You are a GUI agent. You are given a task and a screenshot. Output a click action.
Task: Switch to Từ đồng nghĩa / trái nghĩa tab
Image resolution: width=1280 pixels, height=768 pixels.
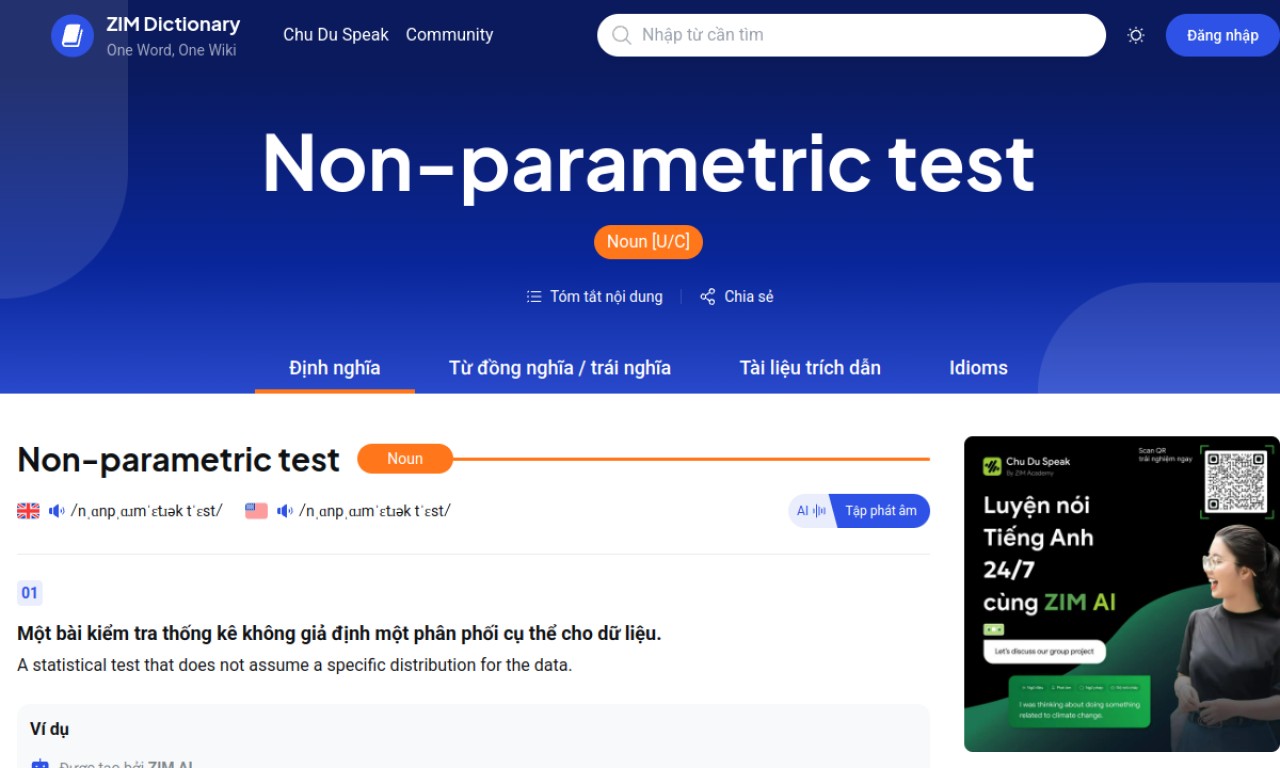pos(560,368)
